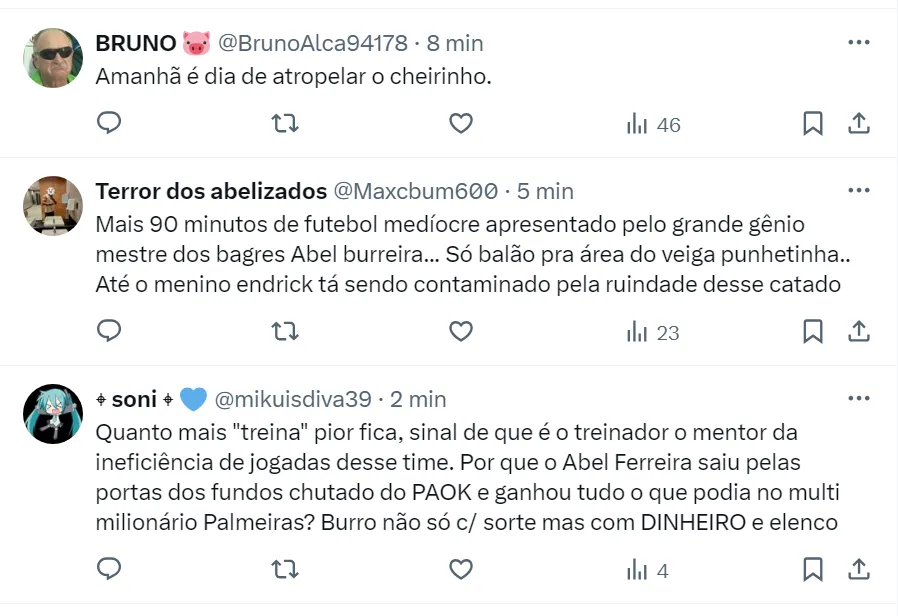The height and width of the screenshot is (616, 898).
Task: Retweet BRUNO's post about cheirinho
Action: point(285,123)
